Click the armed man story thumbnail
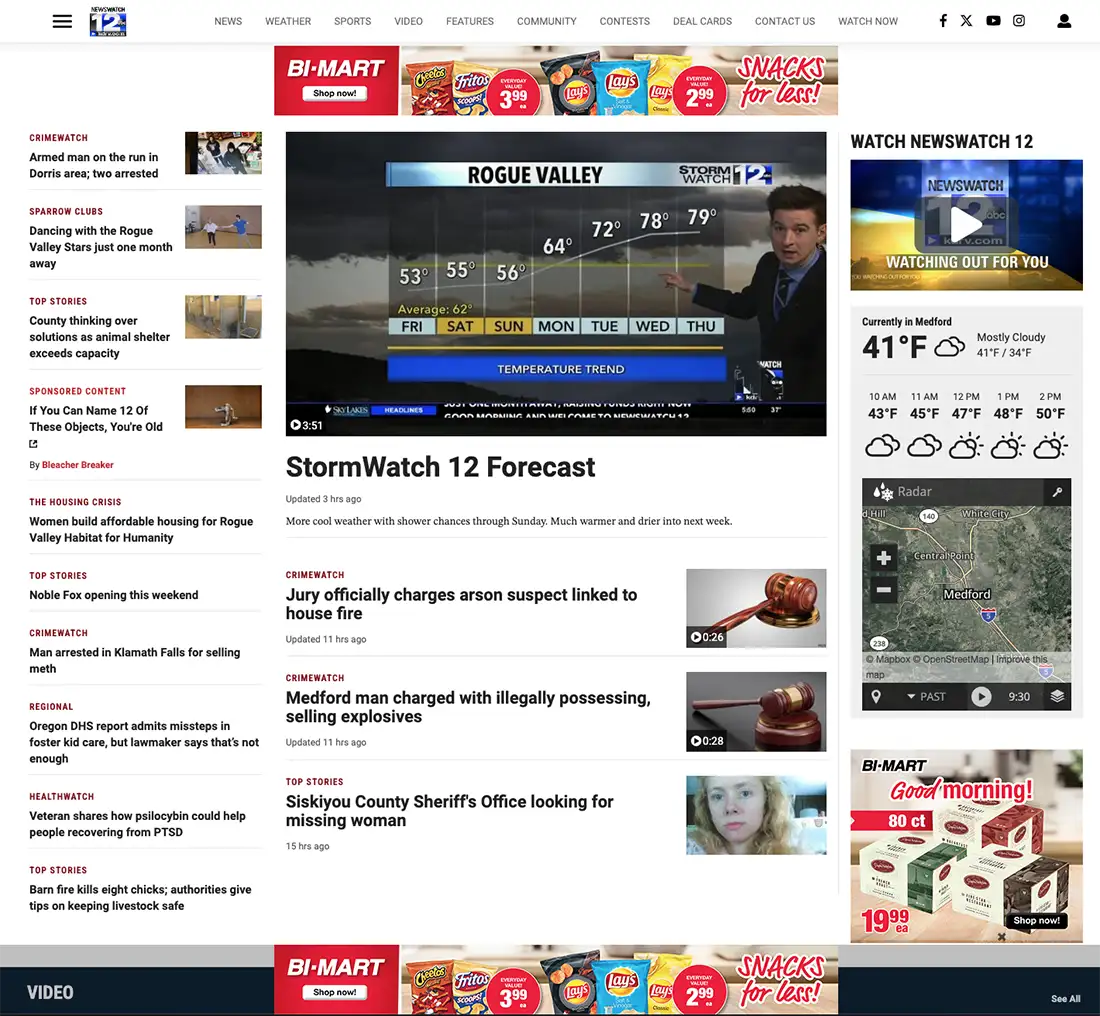The height and width of the screenshot is (1016, 1100). [223, 153]
